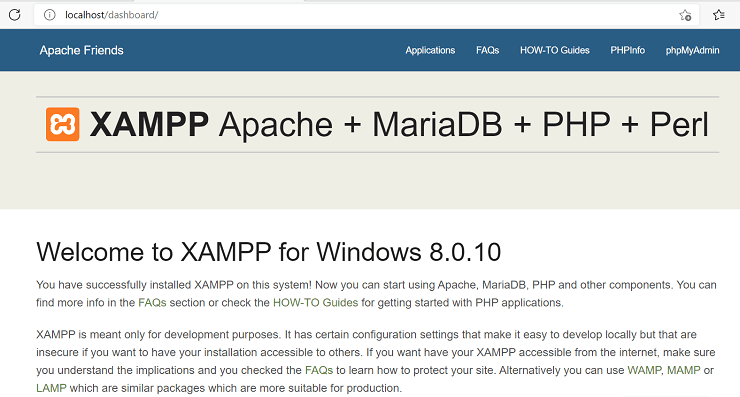Viewport: 740px width, 397px height.
Task: Click the orange XAMPP logo icon
Action: (x=63, y=124)
